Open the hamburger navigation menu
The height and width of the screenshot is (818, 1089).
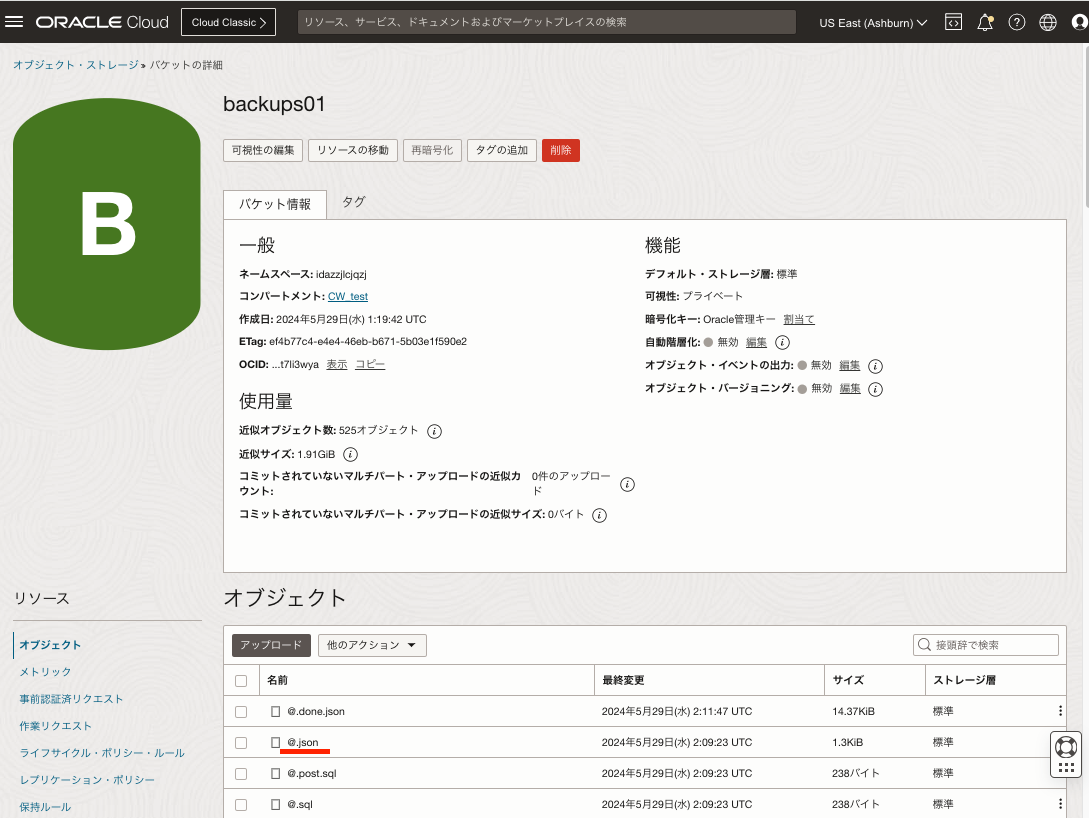point(14,22)
